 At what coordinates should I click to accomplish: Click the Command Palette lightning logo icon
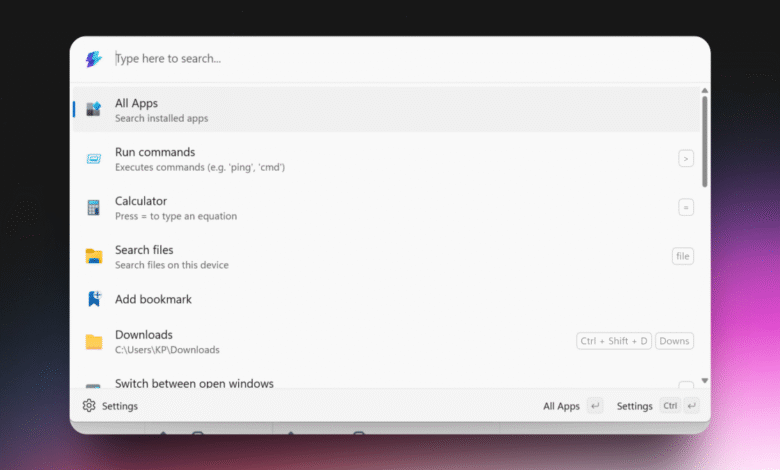94,59
